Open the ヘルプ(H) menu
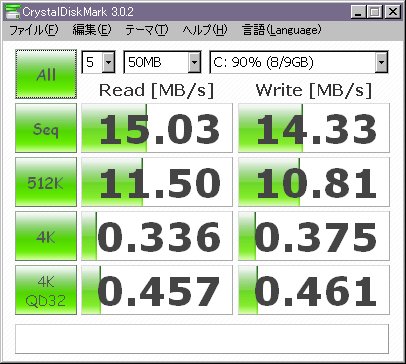 tap(205, 30)
